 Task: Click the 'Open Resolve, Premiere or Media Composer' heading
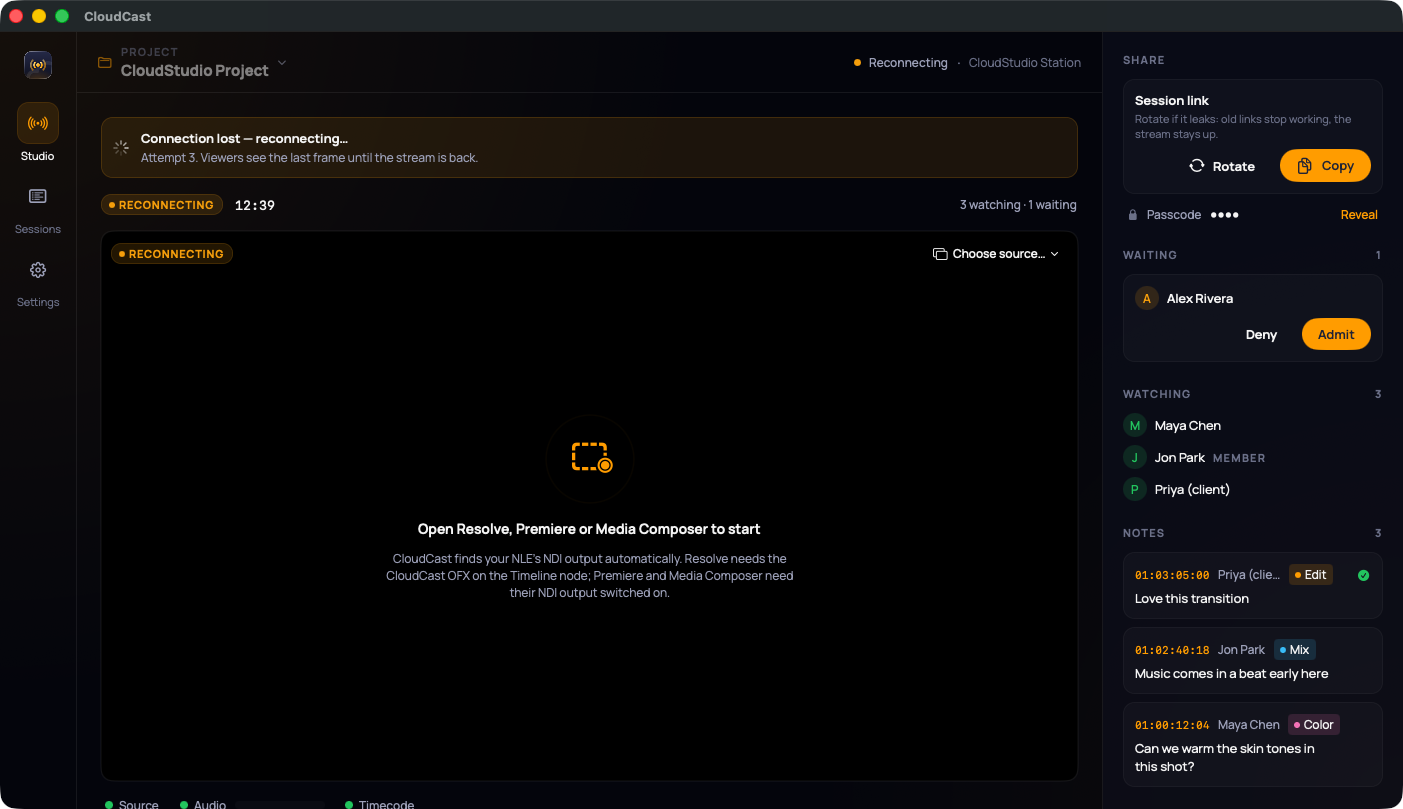coord(589,529)
